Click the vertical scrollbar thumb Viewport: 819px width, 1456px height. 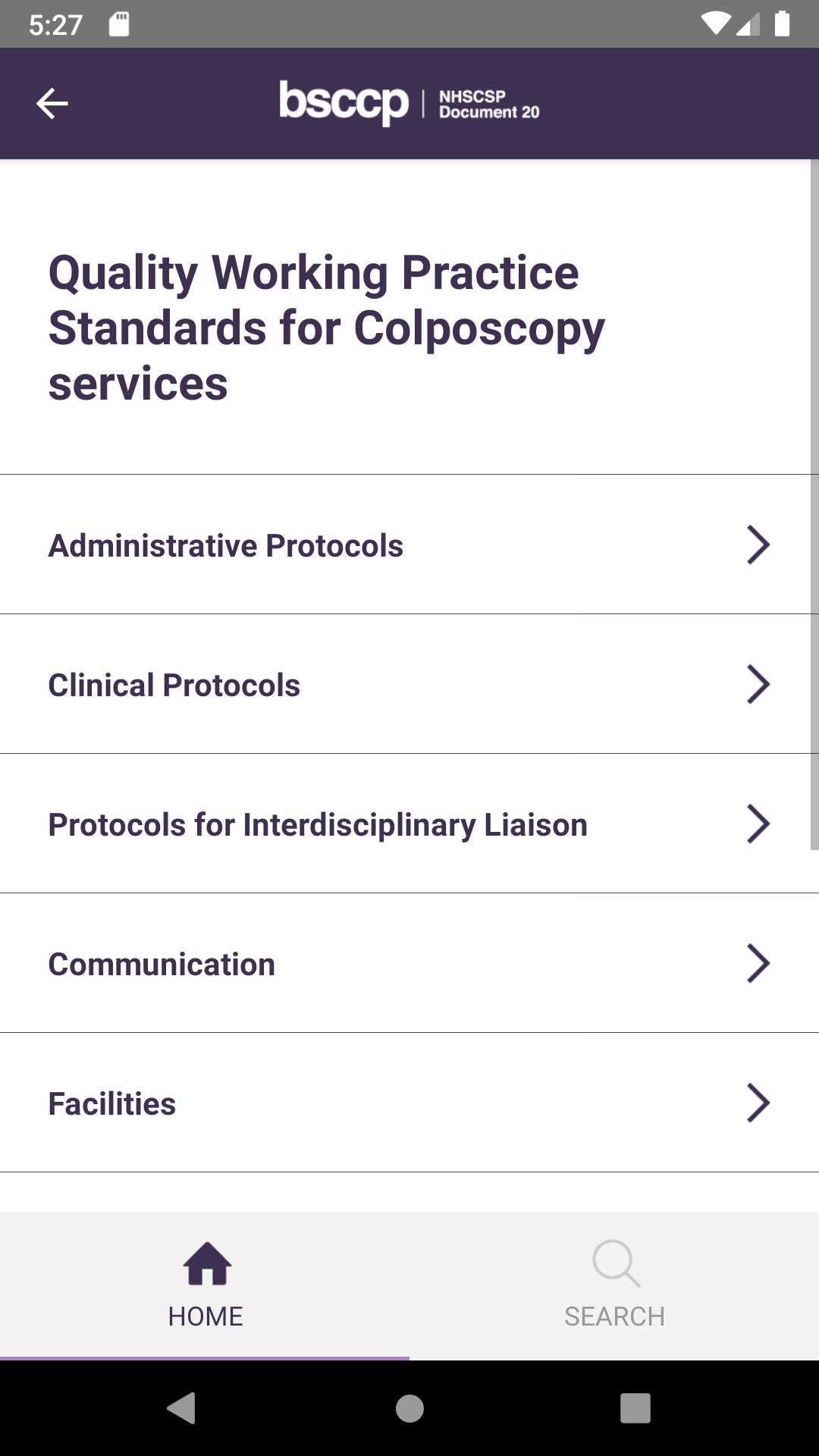point(814,504)
